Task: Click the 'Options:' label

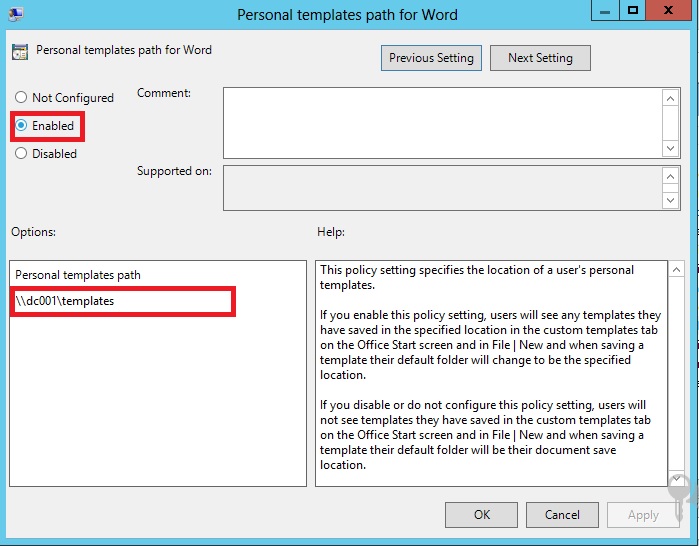Action: [x=33, y=232]
